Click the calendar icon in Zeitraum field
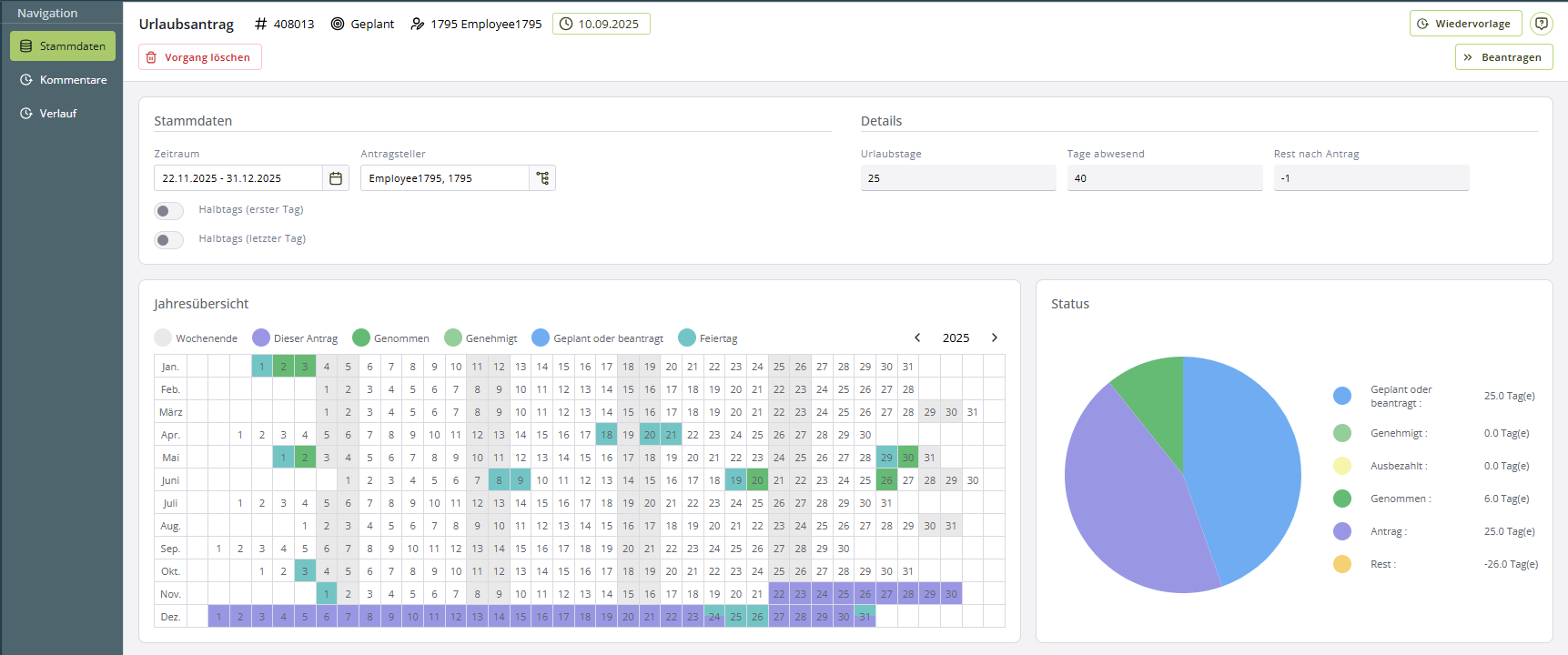Screen dimensions: 1568x655 coord(336,178)
